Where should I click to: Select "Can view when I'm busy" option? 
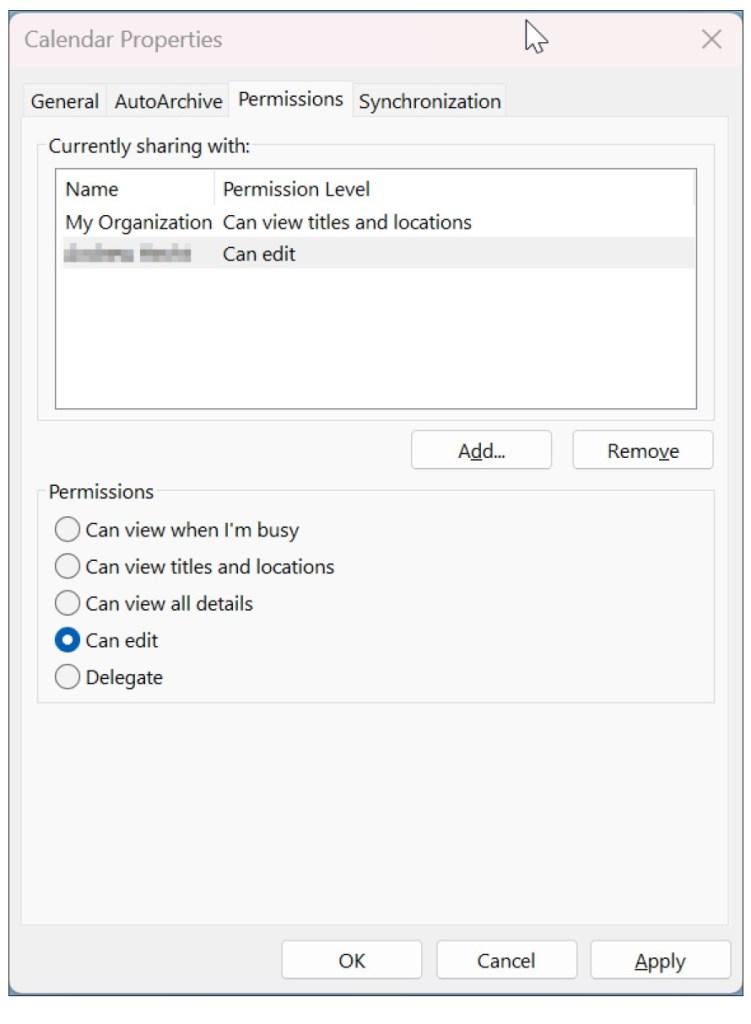[x=68, y=529]
